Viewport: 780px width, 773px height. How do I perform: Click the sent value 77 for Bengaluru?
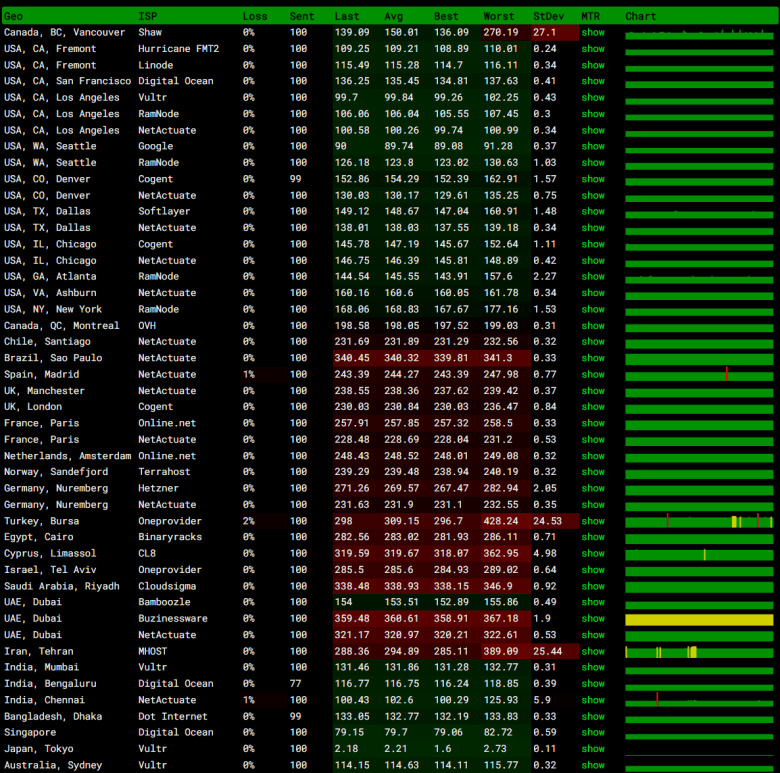295,684
